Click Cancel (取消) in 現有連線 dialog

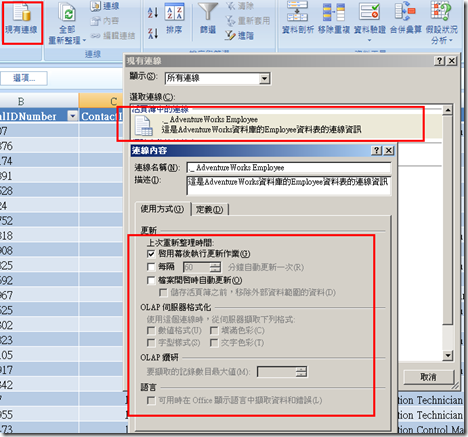point(429,377)
